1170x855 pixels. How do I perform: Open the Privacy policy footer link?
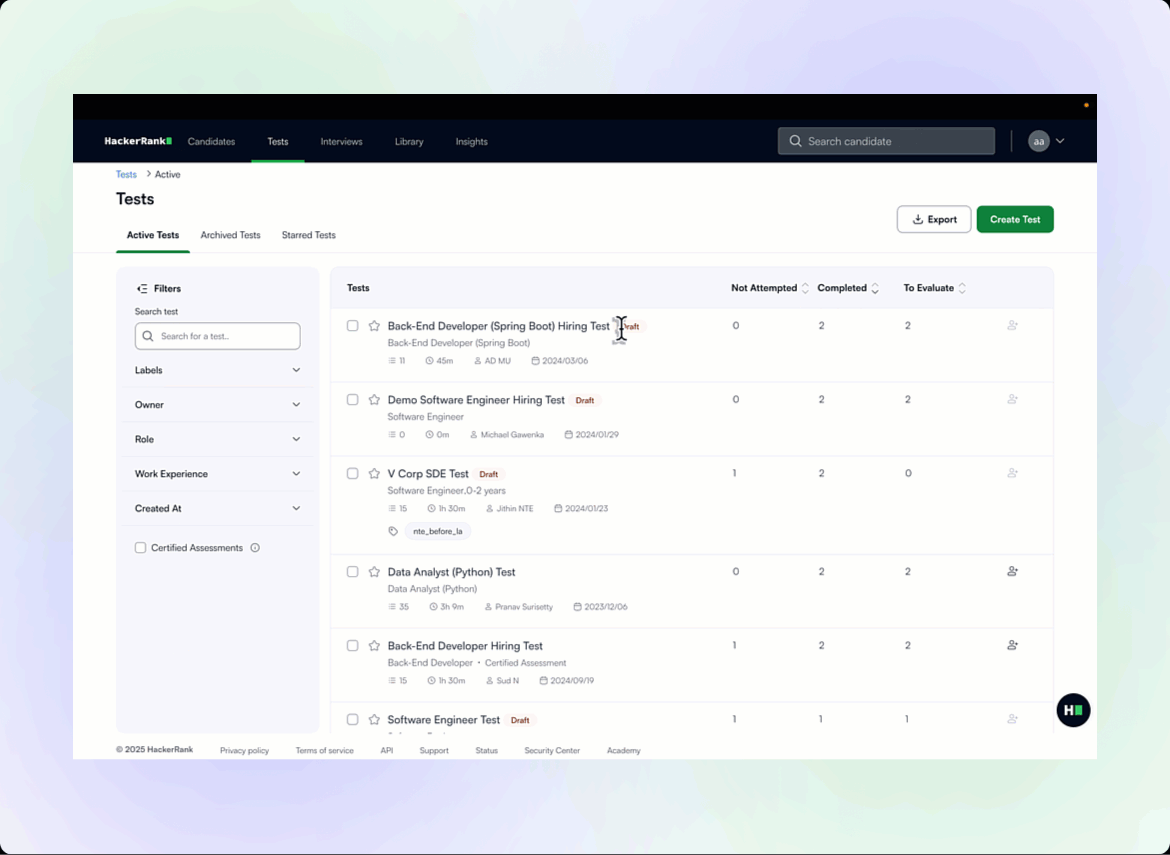point(244,751)
